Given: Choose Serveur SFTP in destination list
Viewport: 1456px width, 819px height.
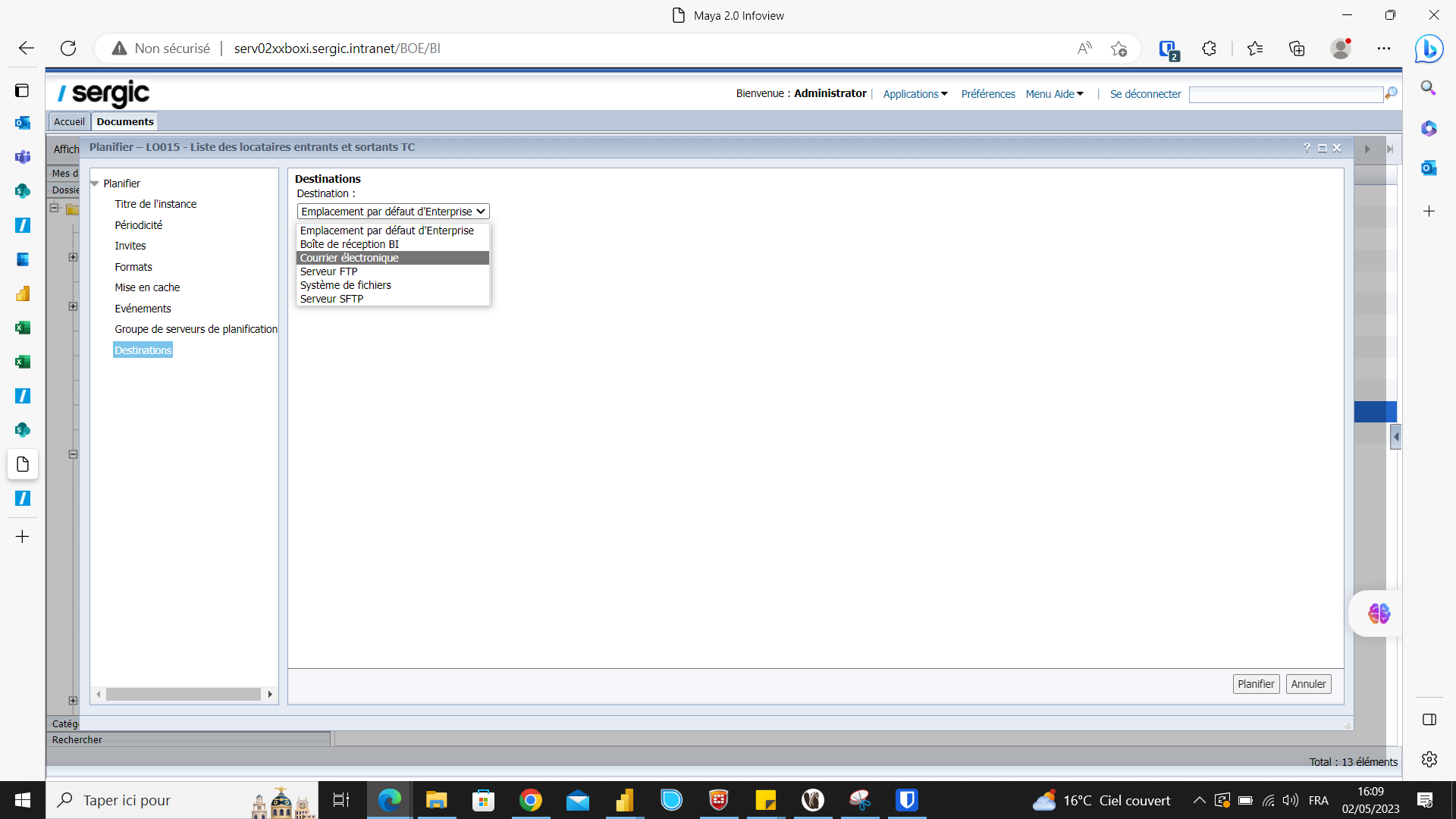Looking at the screenshot, I should [x=331, y=299].
